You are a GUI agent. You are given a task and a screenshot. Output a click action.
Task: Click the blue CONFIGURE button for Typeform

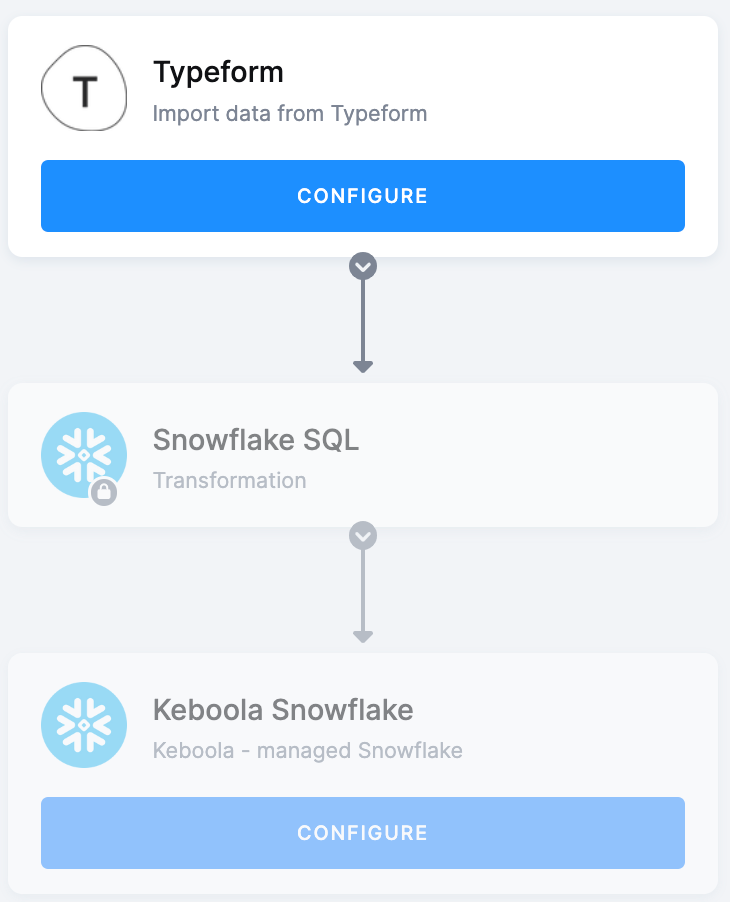[x=362, y=196]
